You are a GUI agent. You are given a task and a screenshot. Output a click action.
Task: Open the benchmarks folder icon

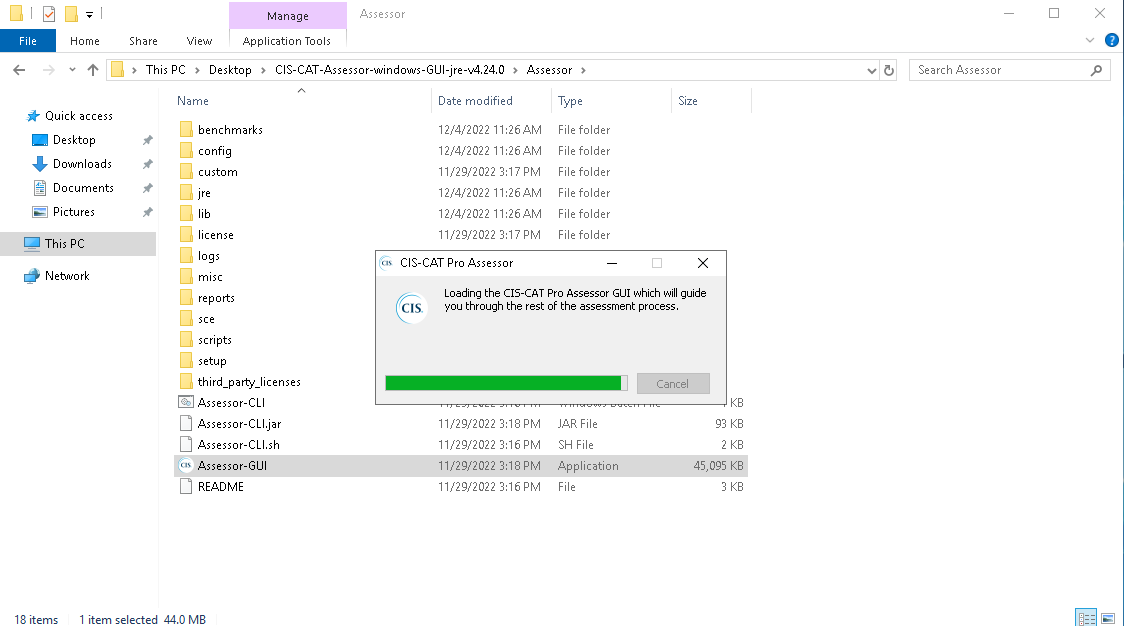(x=186, y=129)
